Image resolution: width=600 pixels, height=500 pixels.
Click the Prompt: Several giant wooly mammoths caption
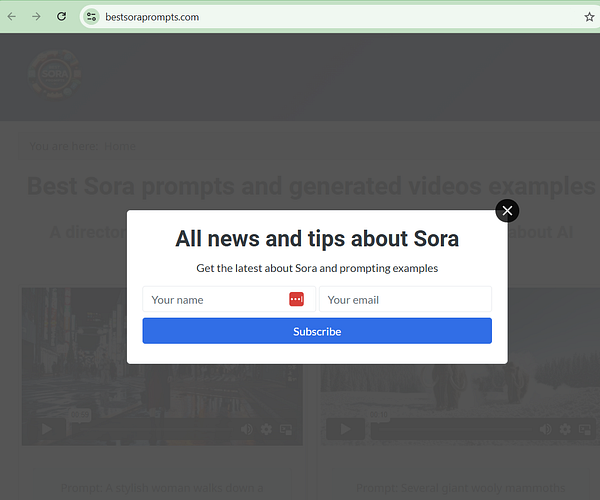(x=460, y=488)
